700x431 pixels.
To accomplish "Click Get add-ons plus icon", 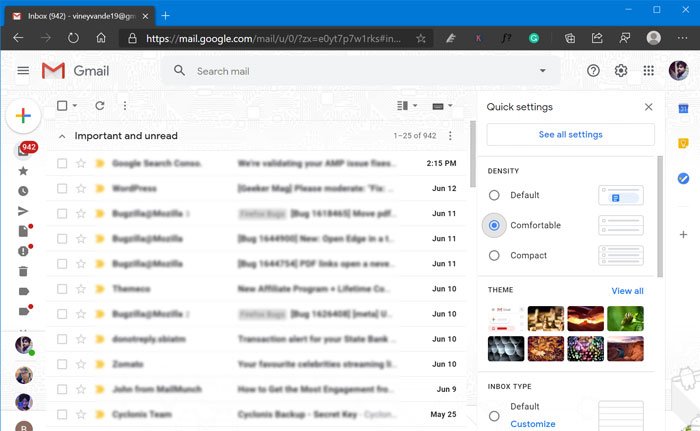I will tap(683, 234).
